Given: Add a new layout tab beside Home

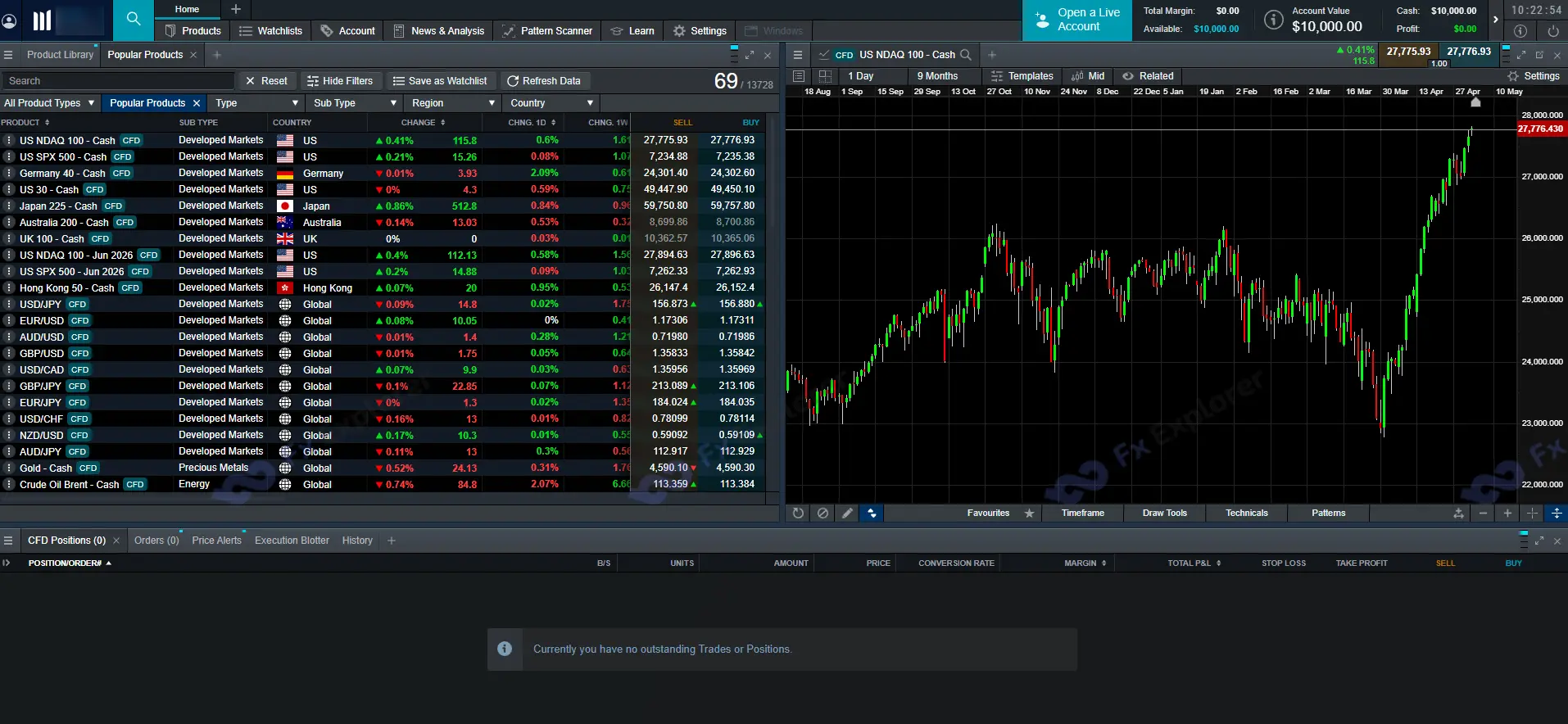Looking at the screenshot, I should point(236,9).
